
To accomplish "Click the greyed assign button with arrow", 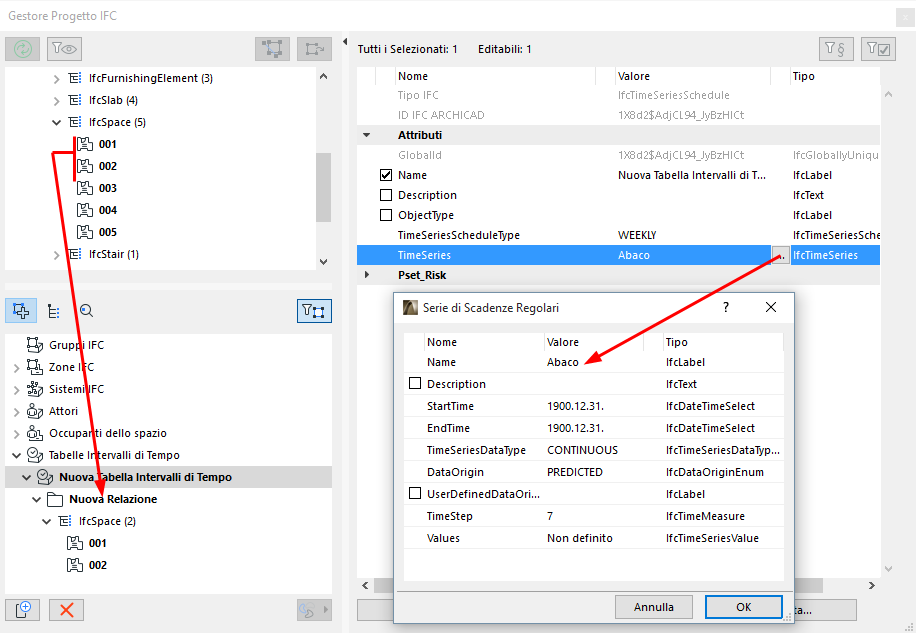I will (x=314, y=610).
